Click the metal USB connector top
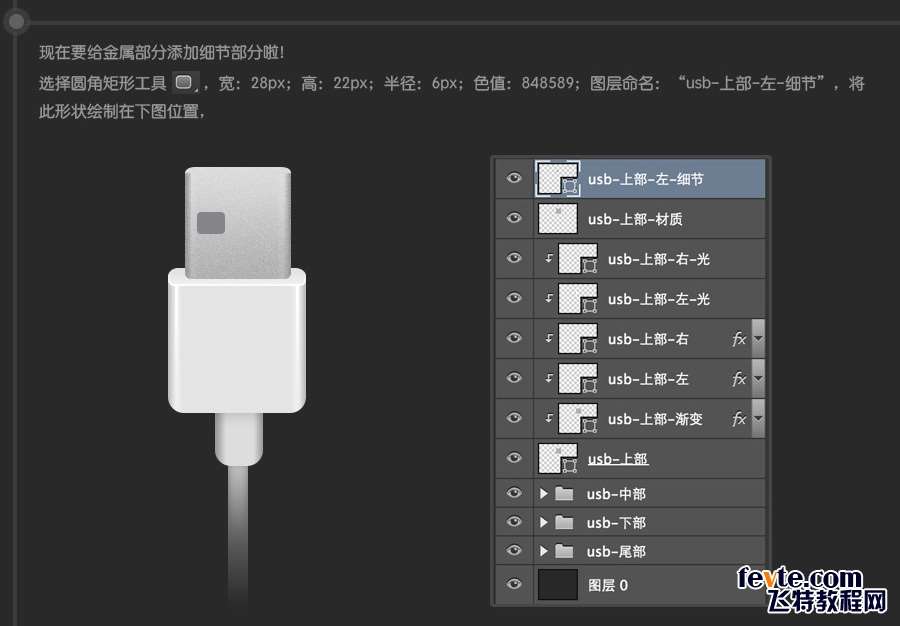The height and width of the screenshot is (626, 900). click(238, 222)
